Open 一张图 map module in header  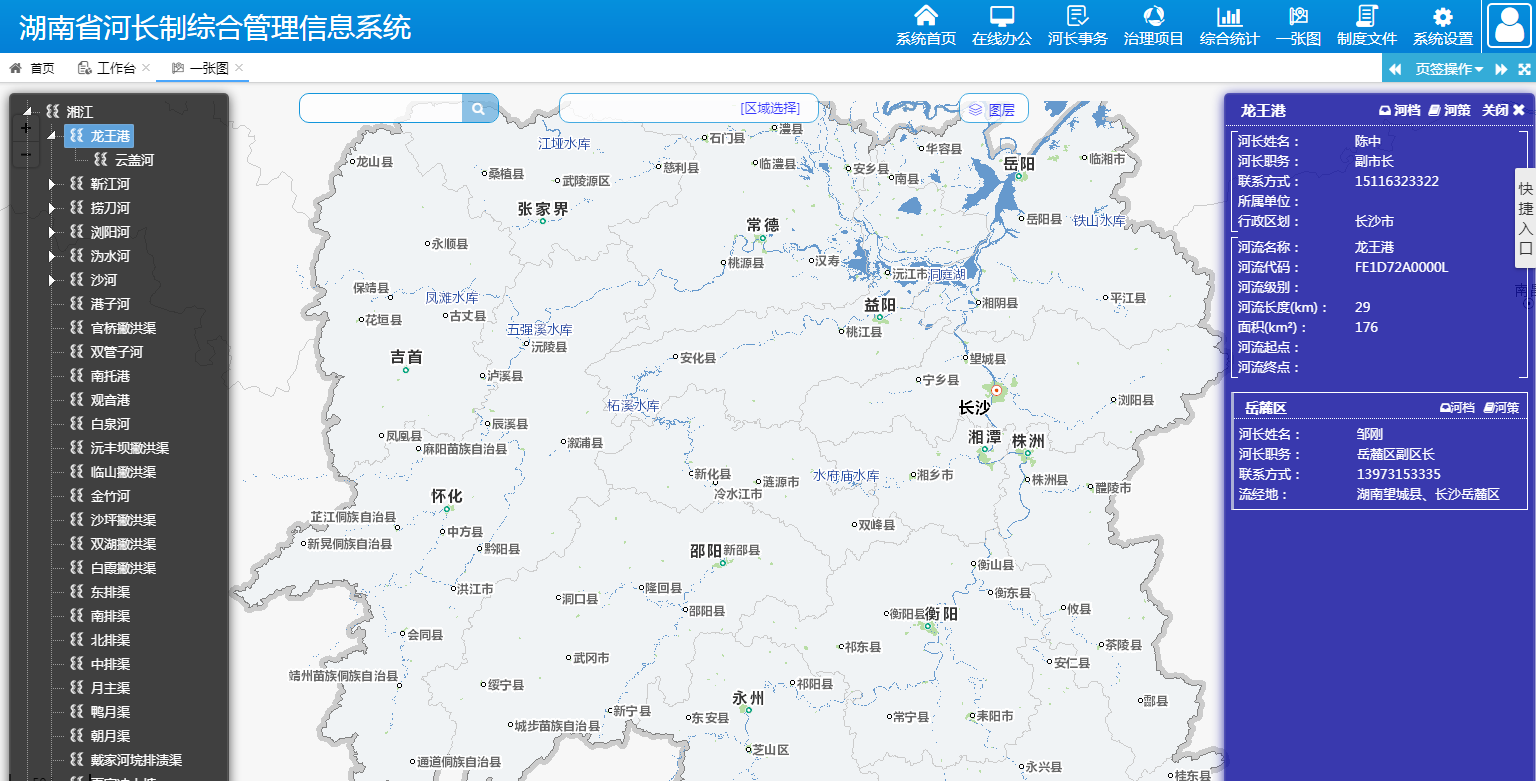1299,26
